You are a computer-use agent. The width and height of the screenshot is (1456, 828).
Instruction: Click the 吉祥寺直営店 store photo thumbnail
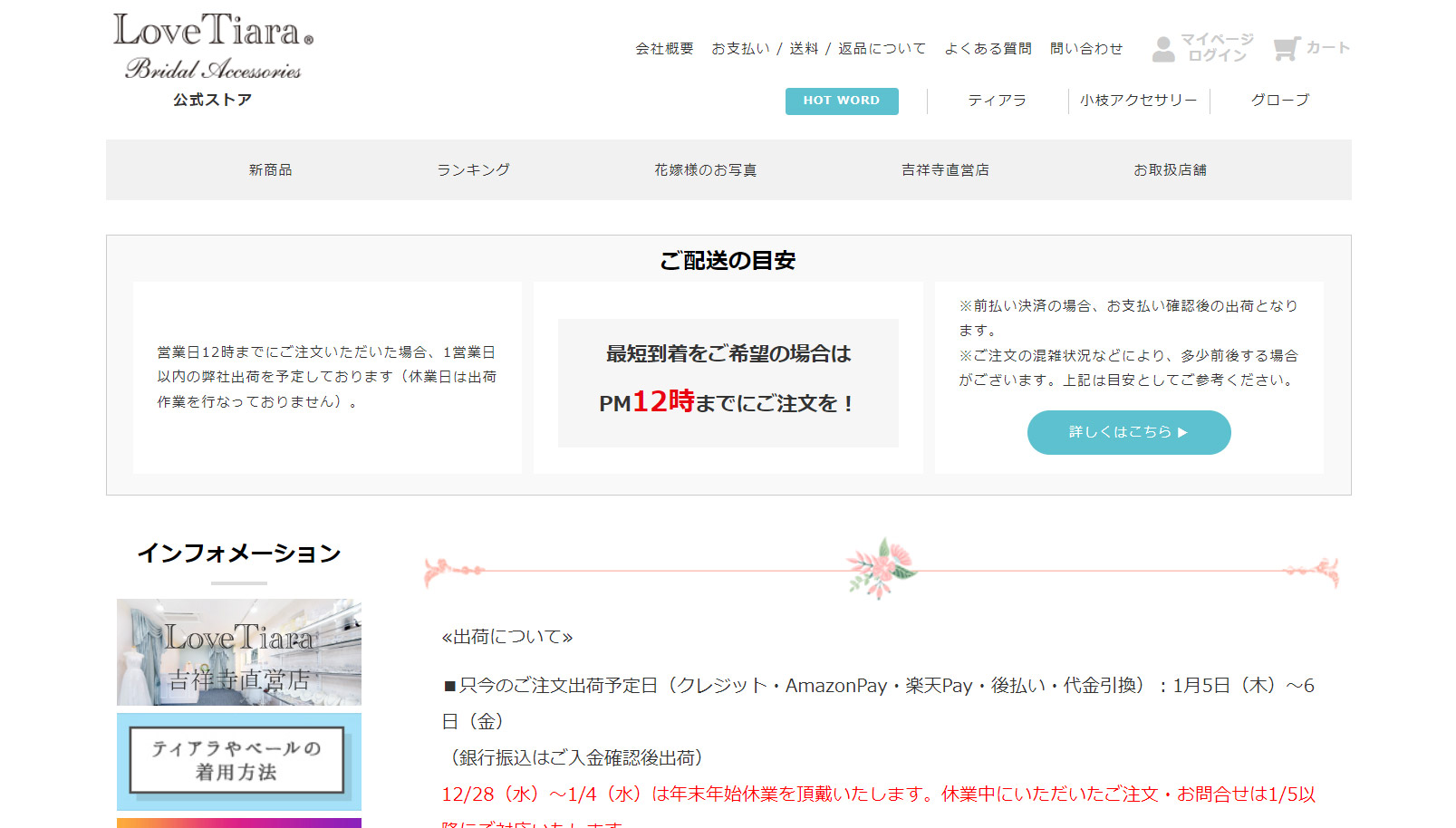click(x=238, y=652)
